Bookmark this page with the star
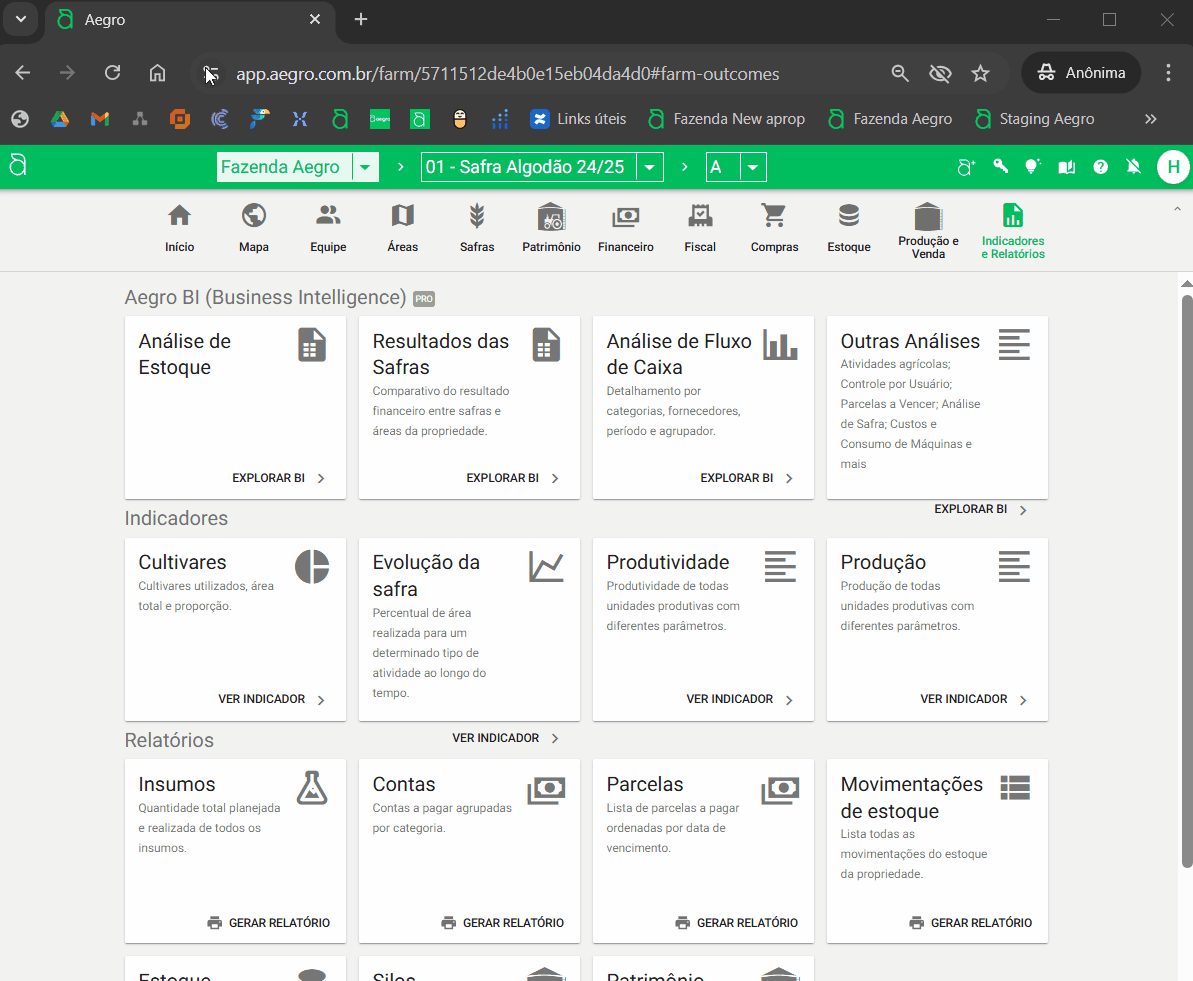 (980, 73)
